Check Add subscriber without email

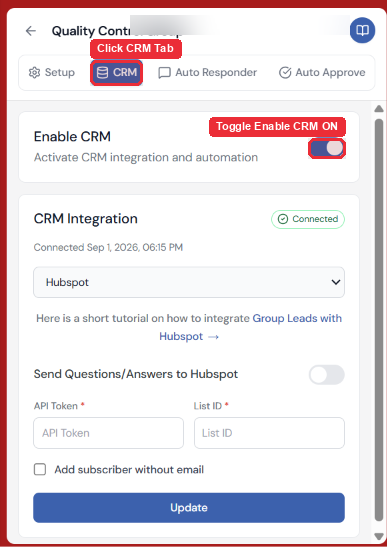click(40, 470)
